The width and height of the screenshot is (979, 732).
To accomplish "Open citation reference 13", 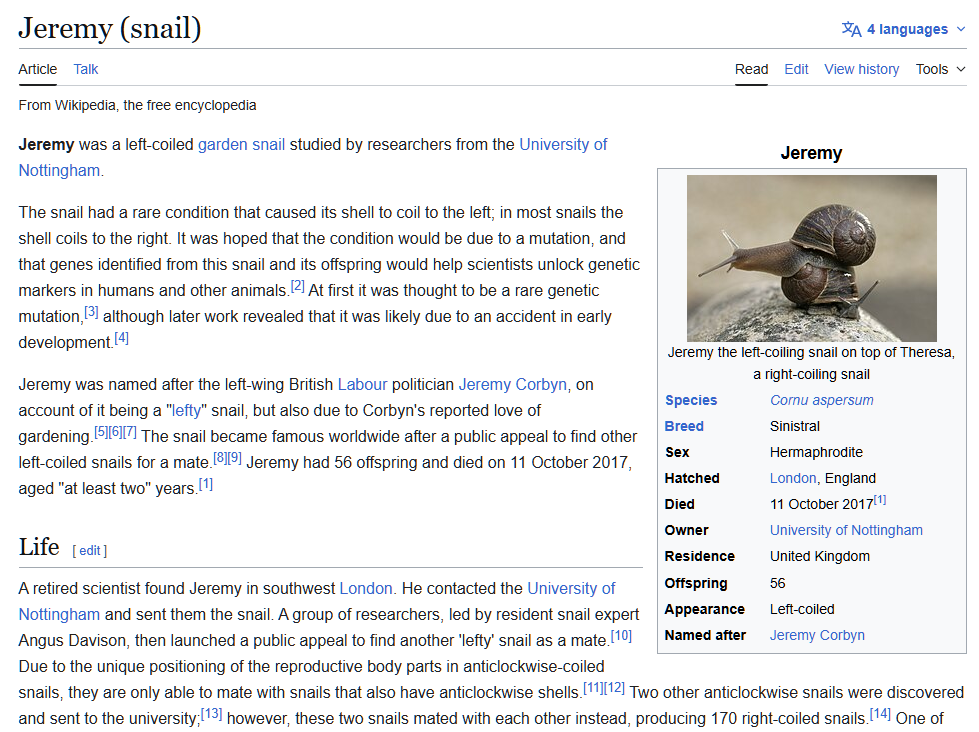I will [x=212, y=714].
